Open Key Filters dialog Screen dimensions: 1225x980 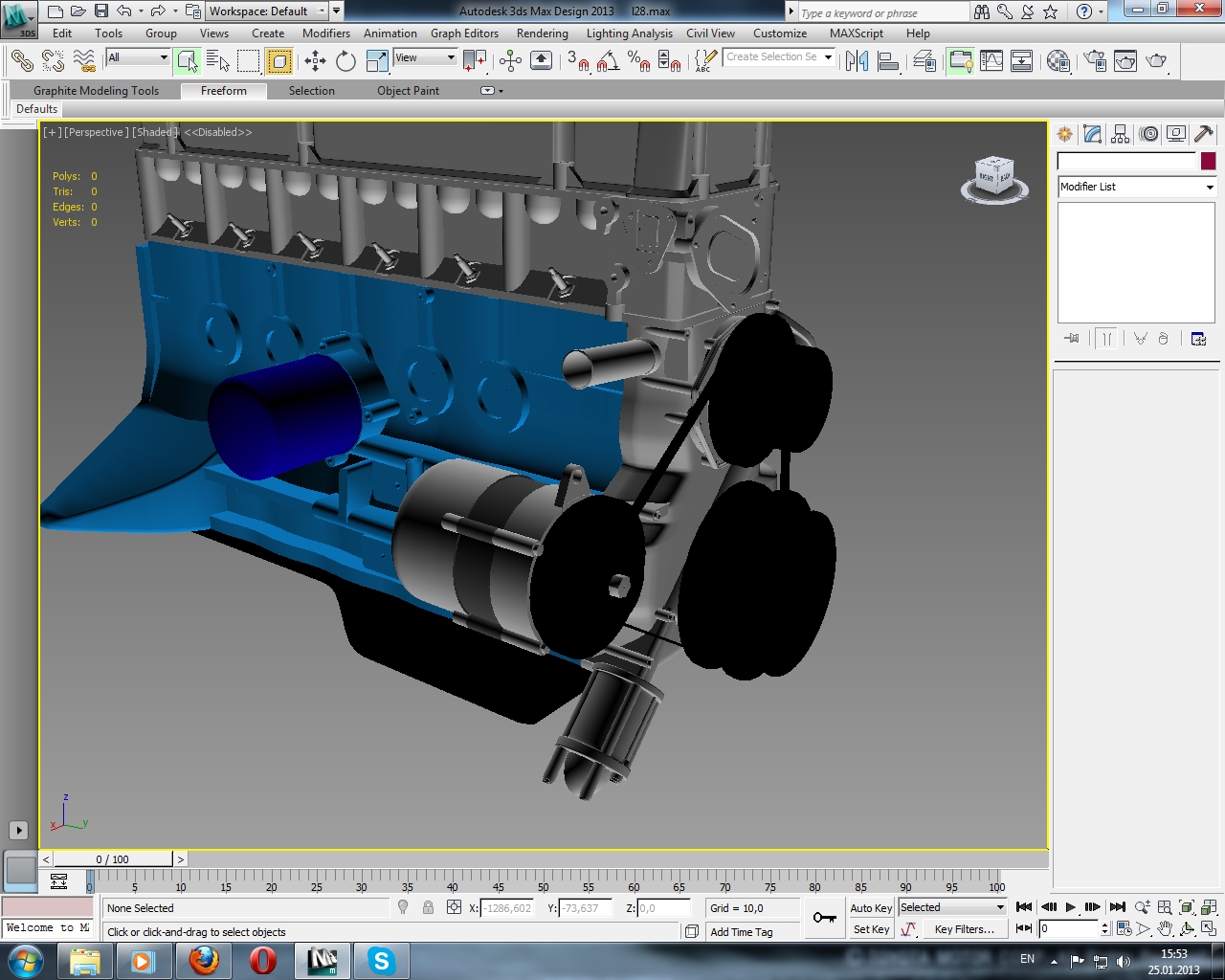coord(964,929)
